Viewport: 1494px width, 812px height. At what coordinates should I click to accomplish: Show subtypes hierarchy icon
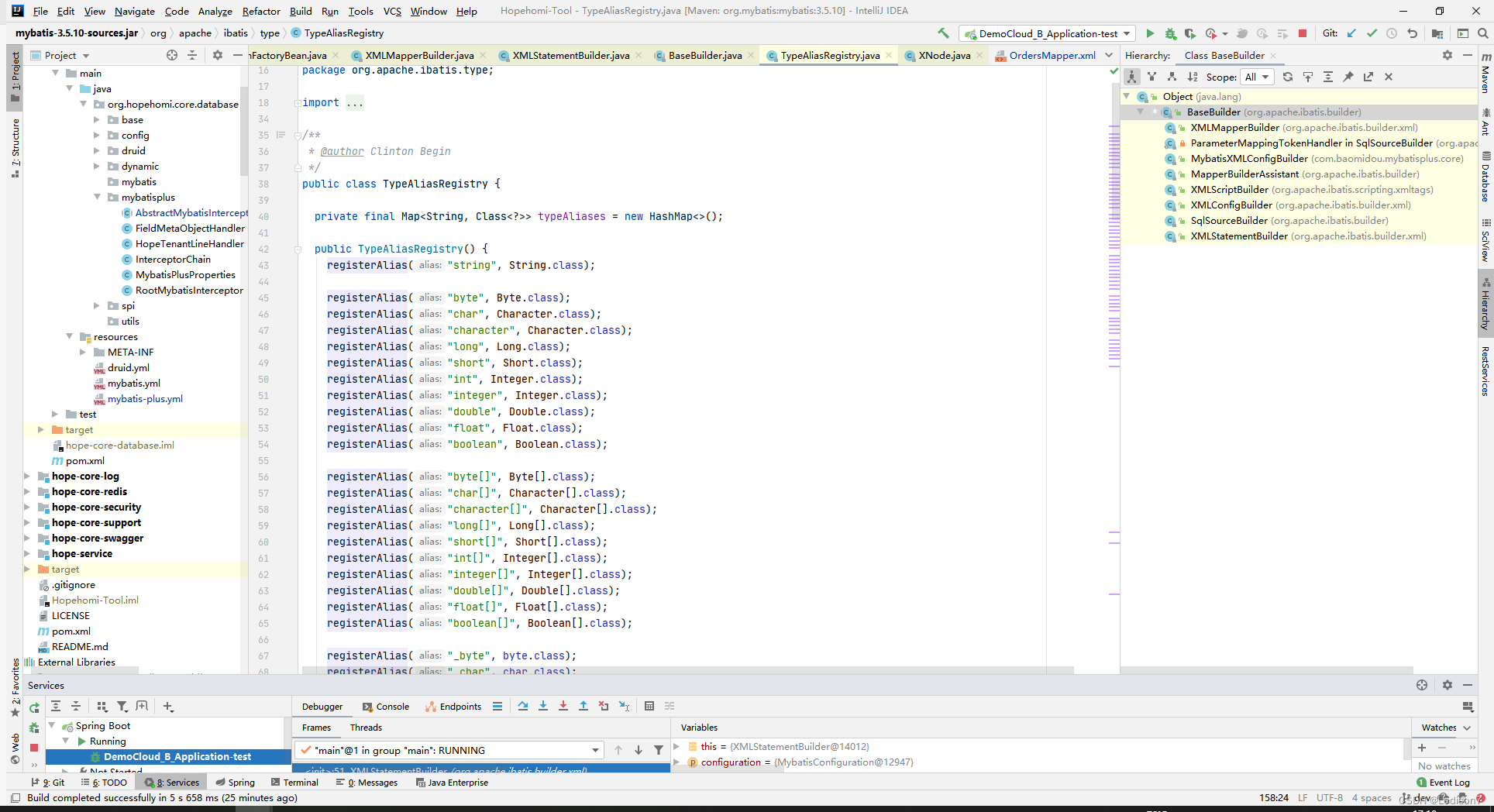coord(1172,77)
